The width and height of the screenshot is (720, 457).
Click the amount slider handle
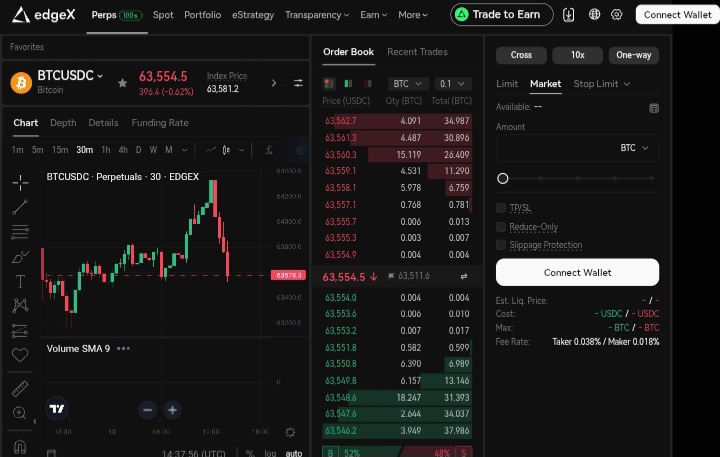click(503, 178)
